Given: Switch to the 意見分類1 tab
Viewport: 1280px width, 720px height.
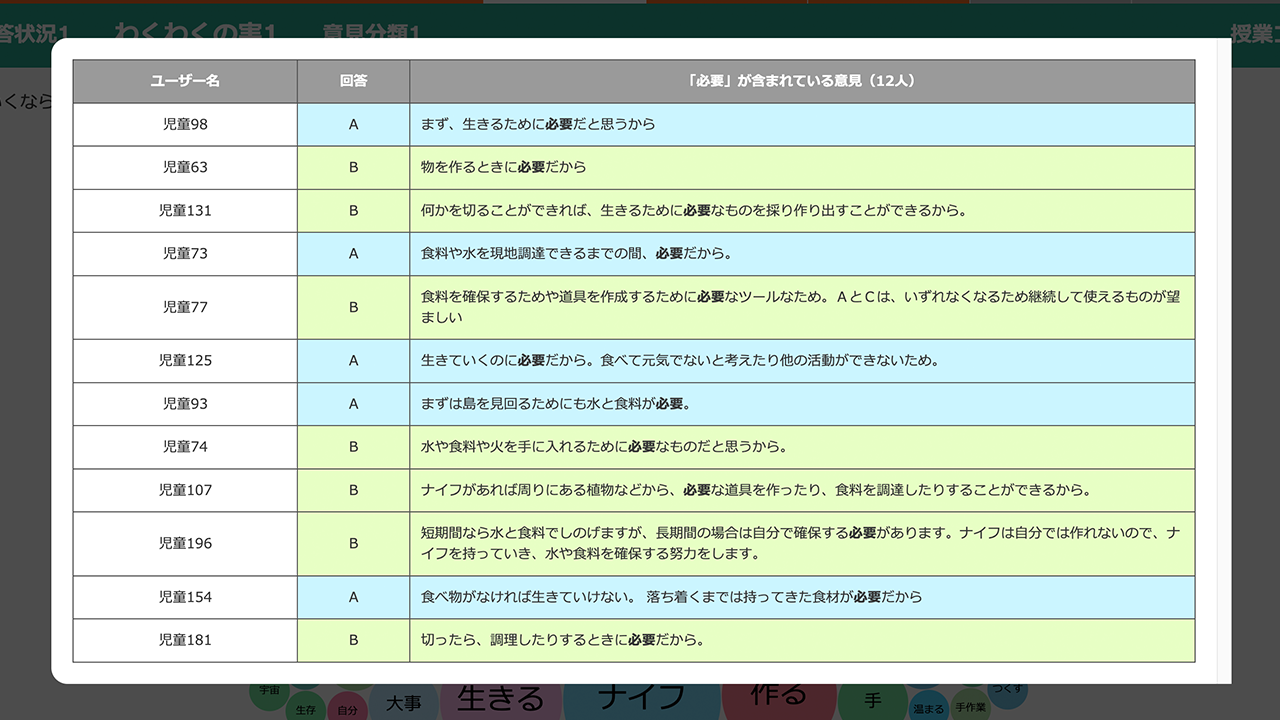Looking at the screenshot, I should pyautogui.click(x=371, y=33).
